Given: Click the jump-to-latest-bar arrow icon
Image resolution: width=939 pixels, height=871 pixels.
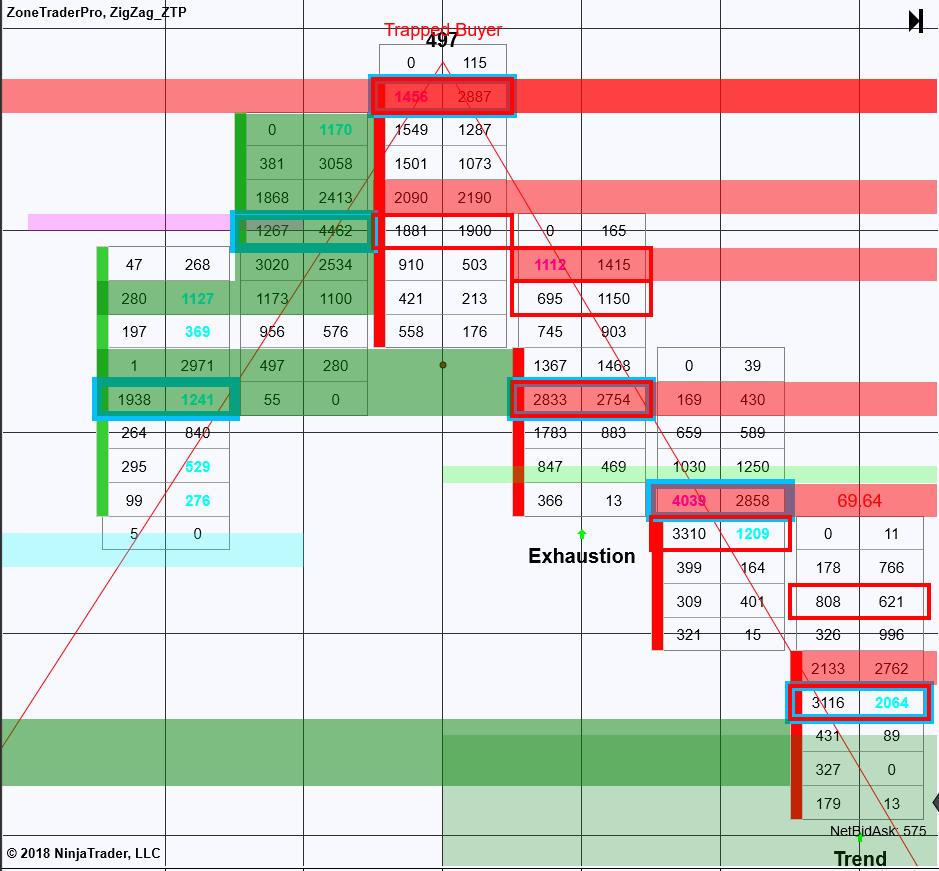Looking at the screenshot, I should [916, 22].
